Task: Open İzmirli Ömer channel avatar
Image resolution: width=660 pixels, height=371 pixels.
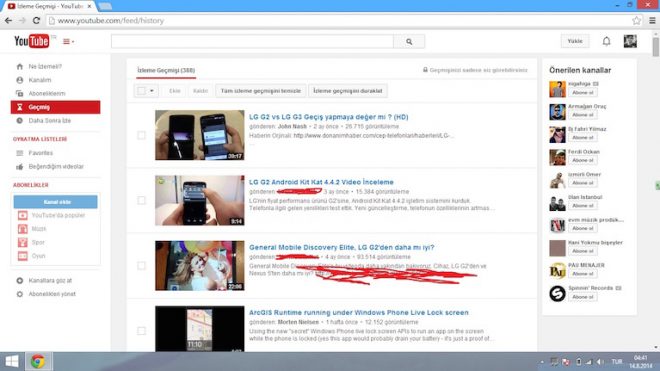Action: [x=557, y=180]
